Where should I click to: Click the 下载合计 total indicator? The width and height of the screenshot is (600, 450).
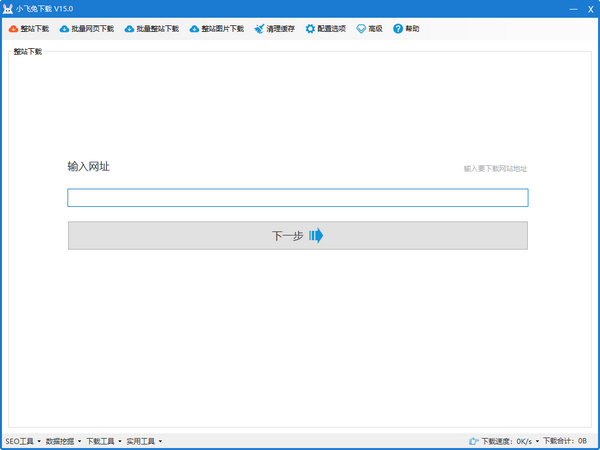[x=565, y=441]
